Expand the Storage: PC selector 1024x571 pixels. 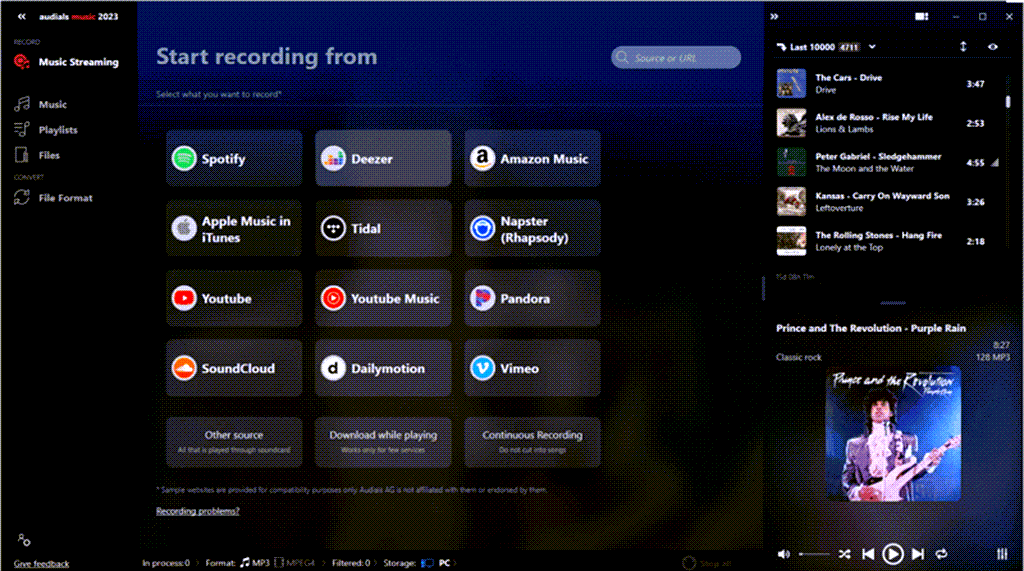420,563
